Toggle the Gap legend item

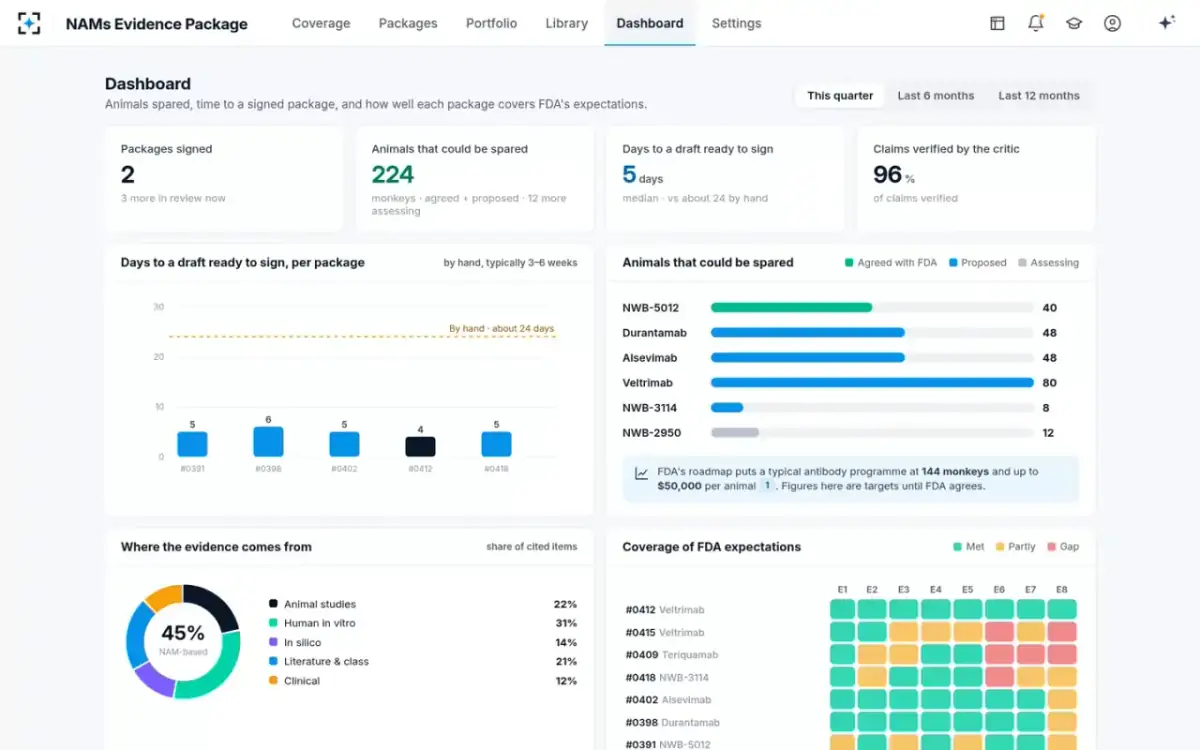[1063, 547]
